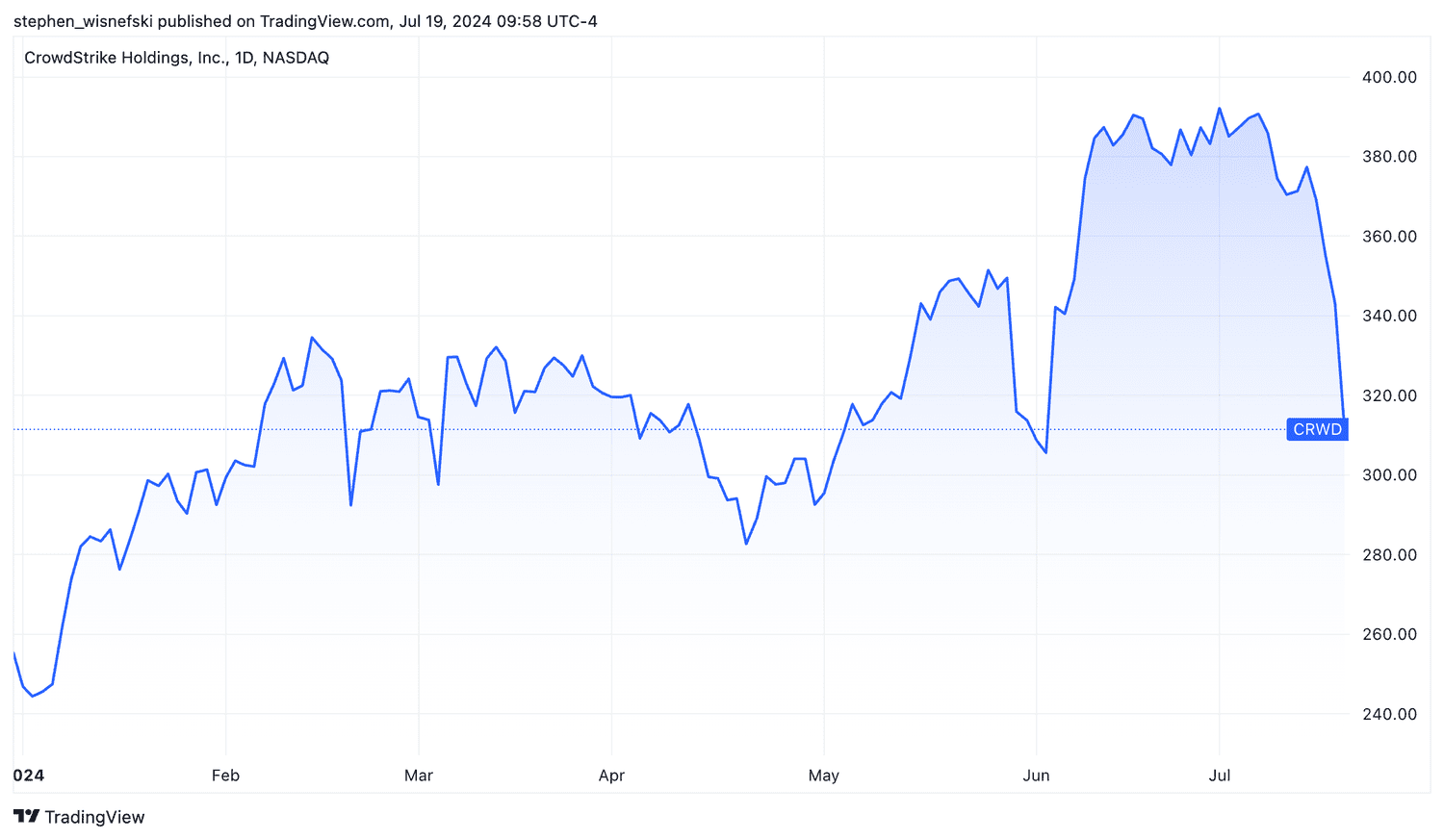The height and width of the screenshot is (840, 1444).
Task: Click the 400.00 price axis label
Action: 1389,77
